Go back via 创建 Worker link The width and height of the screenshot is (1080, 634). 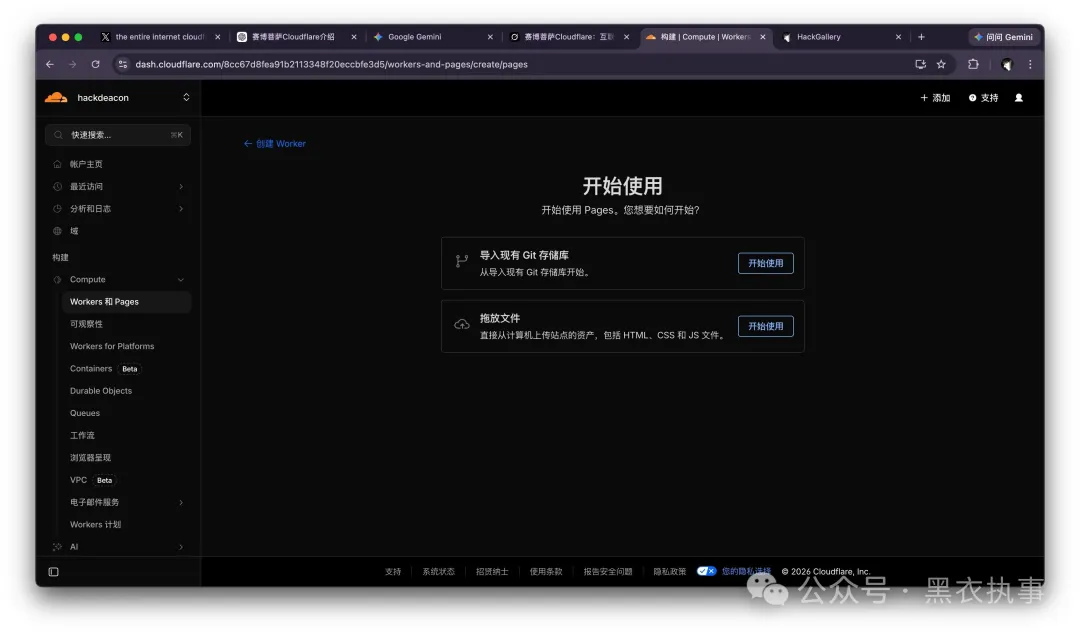tap(275, 143)
